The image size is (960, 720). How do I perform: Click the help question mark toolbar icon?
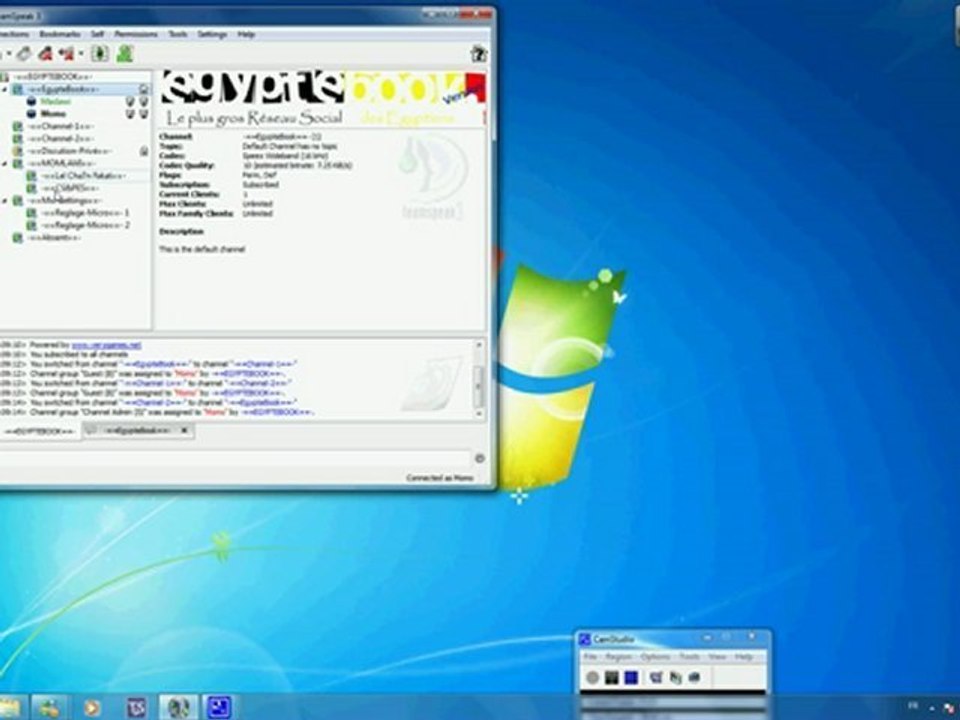(x=478, y=54)
